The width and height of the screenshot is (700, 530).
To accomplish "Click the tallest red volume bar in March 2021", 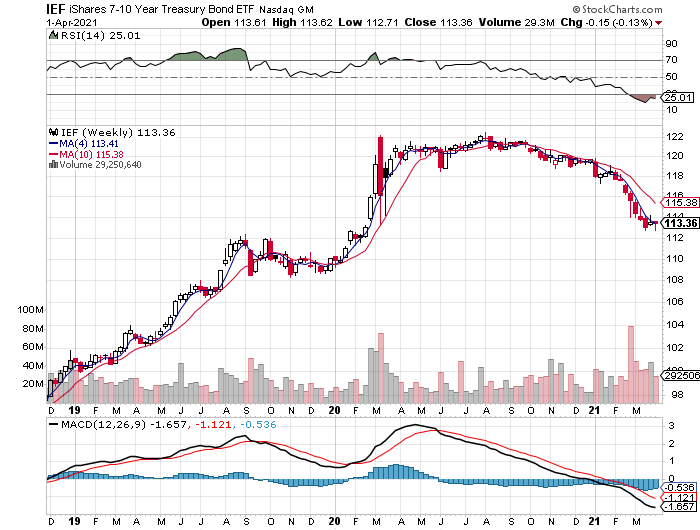I will pyautogui.click(x=631, y=364).
